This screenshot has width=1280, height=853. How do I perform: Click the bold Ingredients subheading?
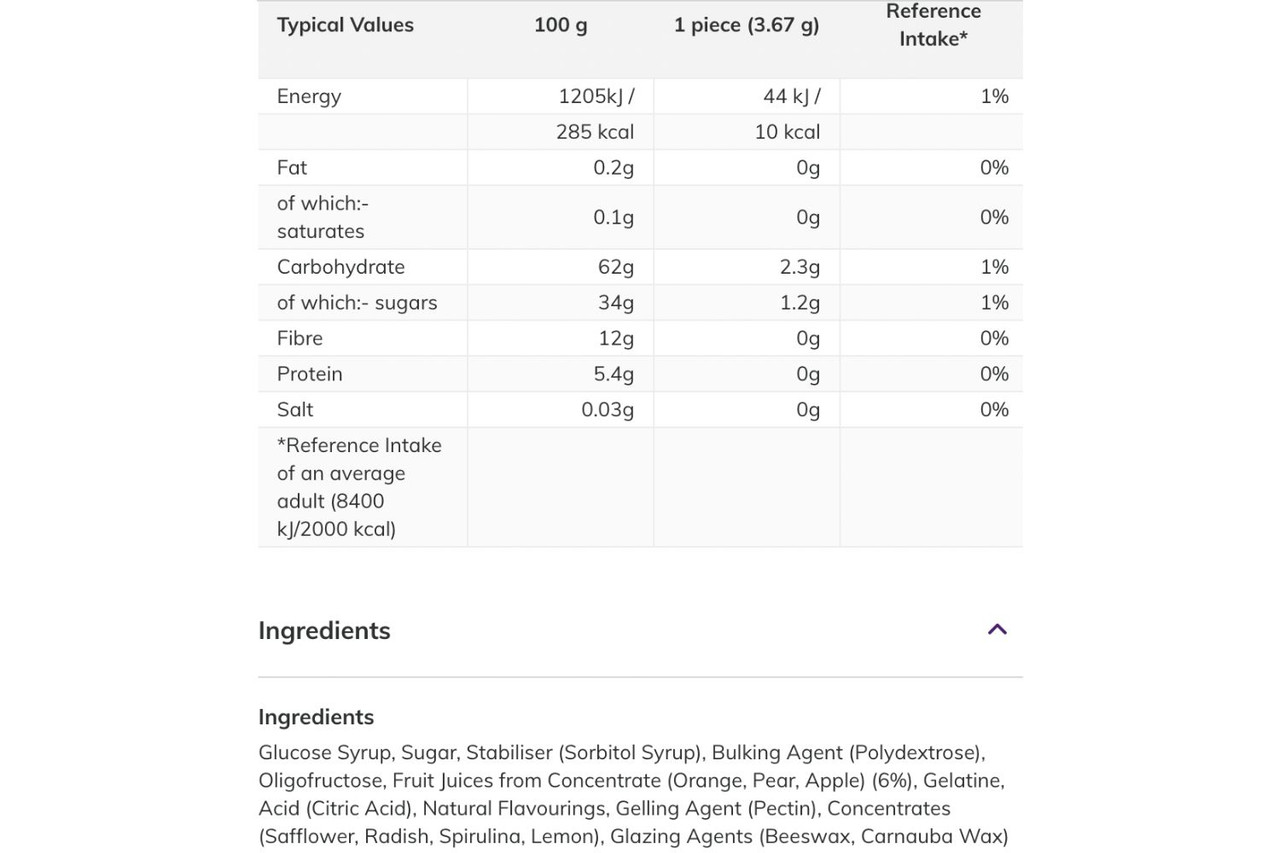pos(316,717)
